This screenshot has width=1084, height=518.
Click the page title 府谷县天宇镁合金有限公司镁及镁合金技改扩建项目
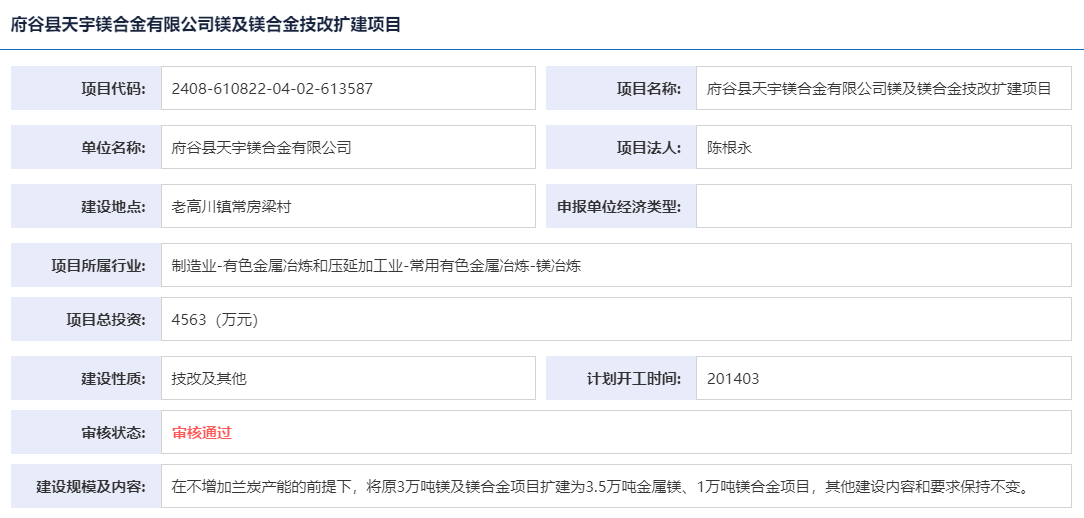(206, 25)
